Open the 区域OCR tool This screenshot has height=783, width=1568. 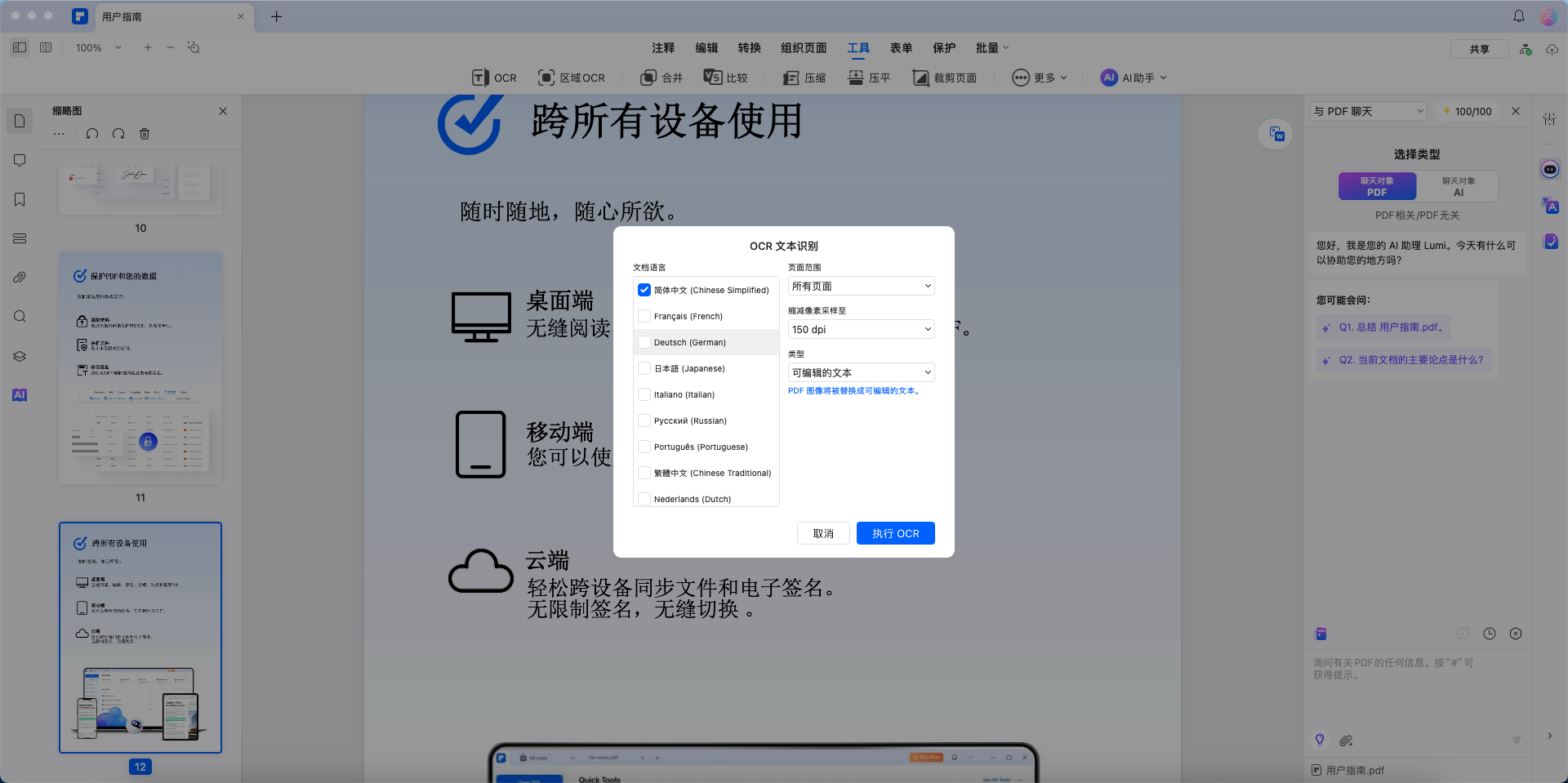pyautogui.click(x=572, y=78)
